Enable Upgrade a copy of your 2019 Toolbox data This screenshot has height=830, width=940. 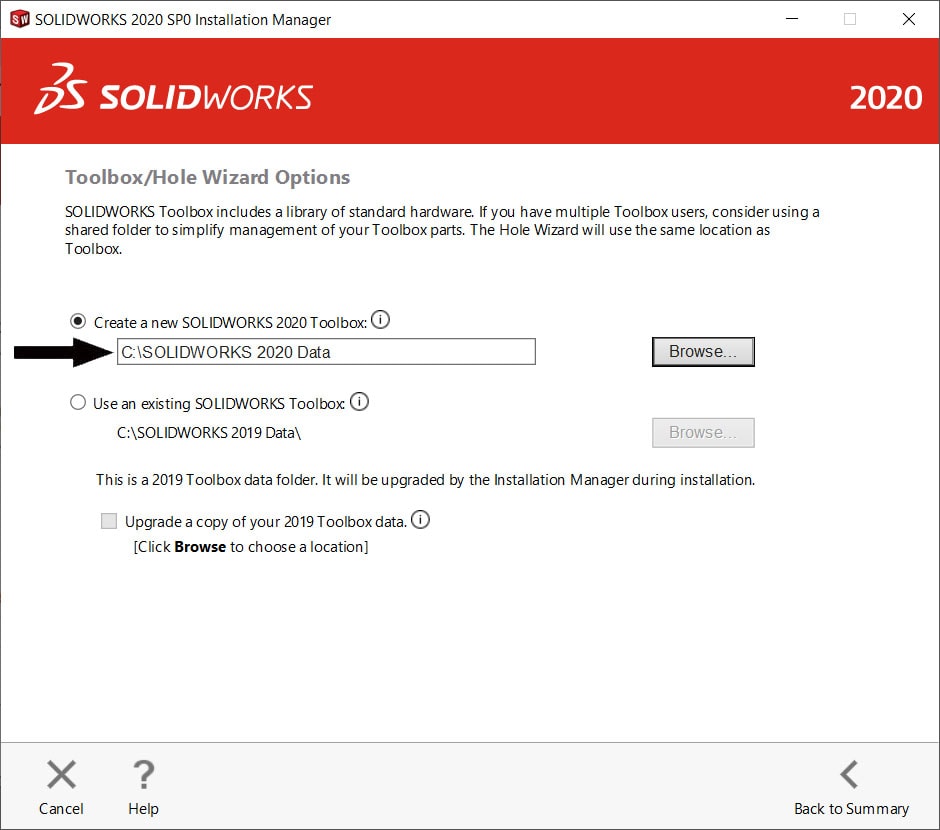(108, 520)
